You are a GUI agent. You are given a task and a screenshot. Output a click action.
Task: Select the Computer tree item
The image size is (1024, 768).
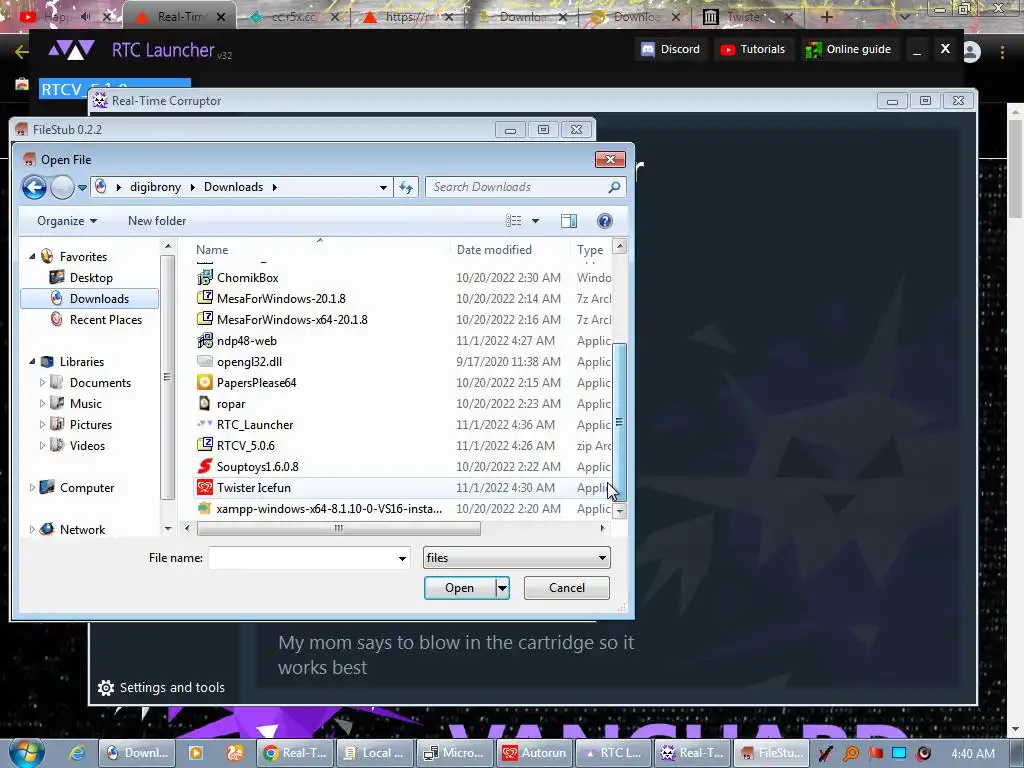86,488
